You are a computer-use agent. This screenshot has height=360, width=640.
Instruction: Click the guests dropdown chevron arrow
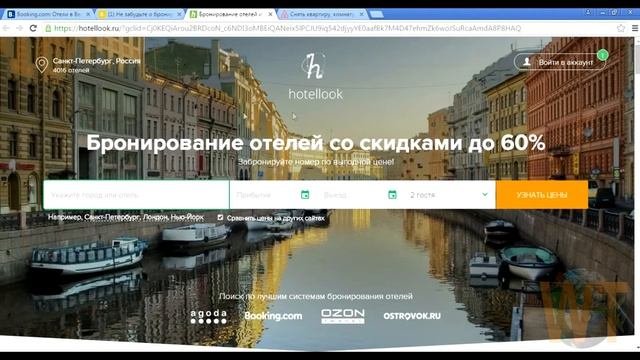[x=484, y=195]
